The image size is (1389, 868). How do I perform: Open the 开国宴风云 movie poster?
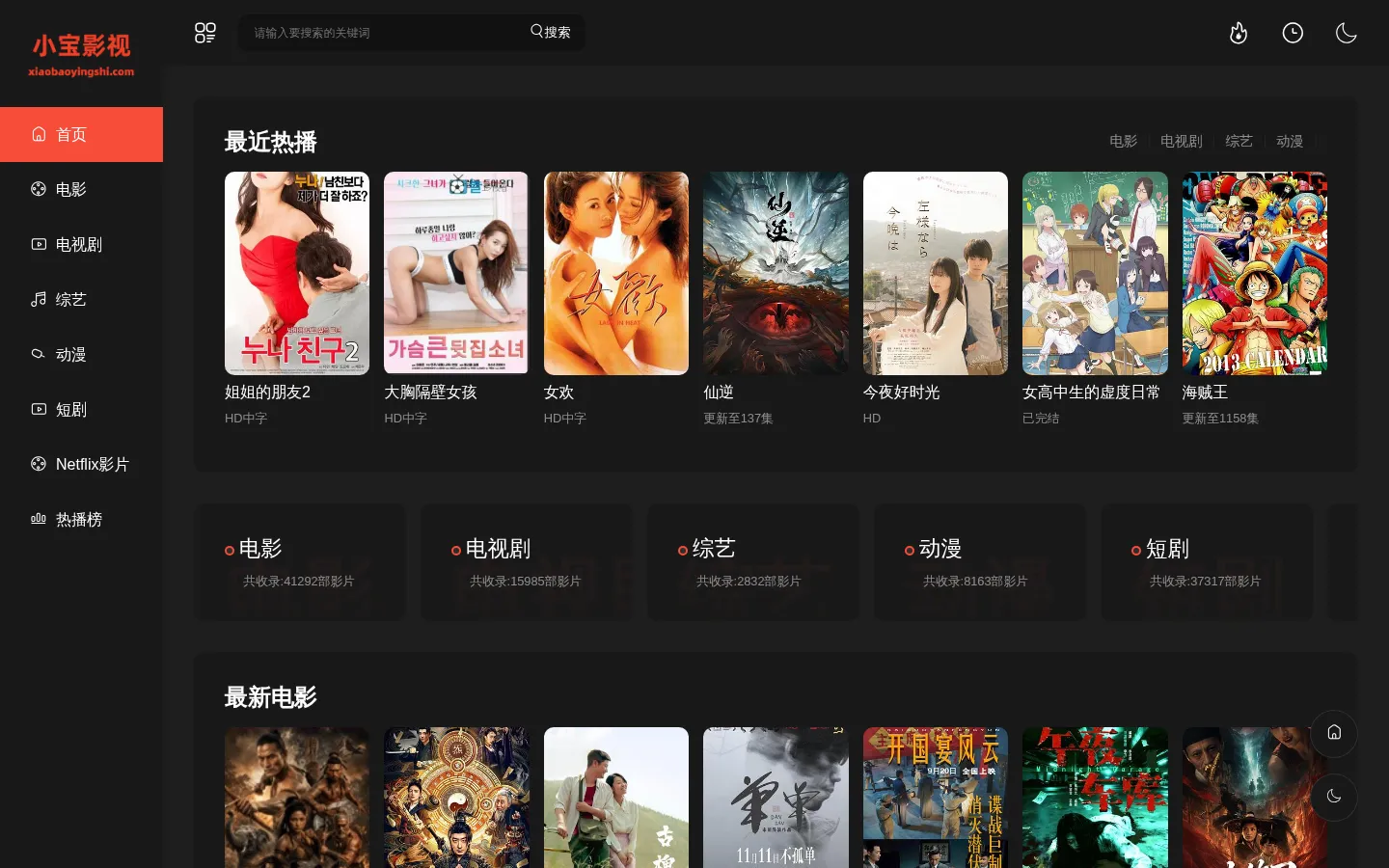pos(936,798)
